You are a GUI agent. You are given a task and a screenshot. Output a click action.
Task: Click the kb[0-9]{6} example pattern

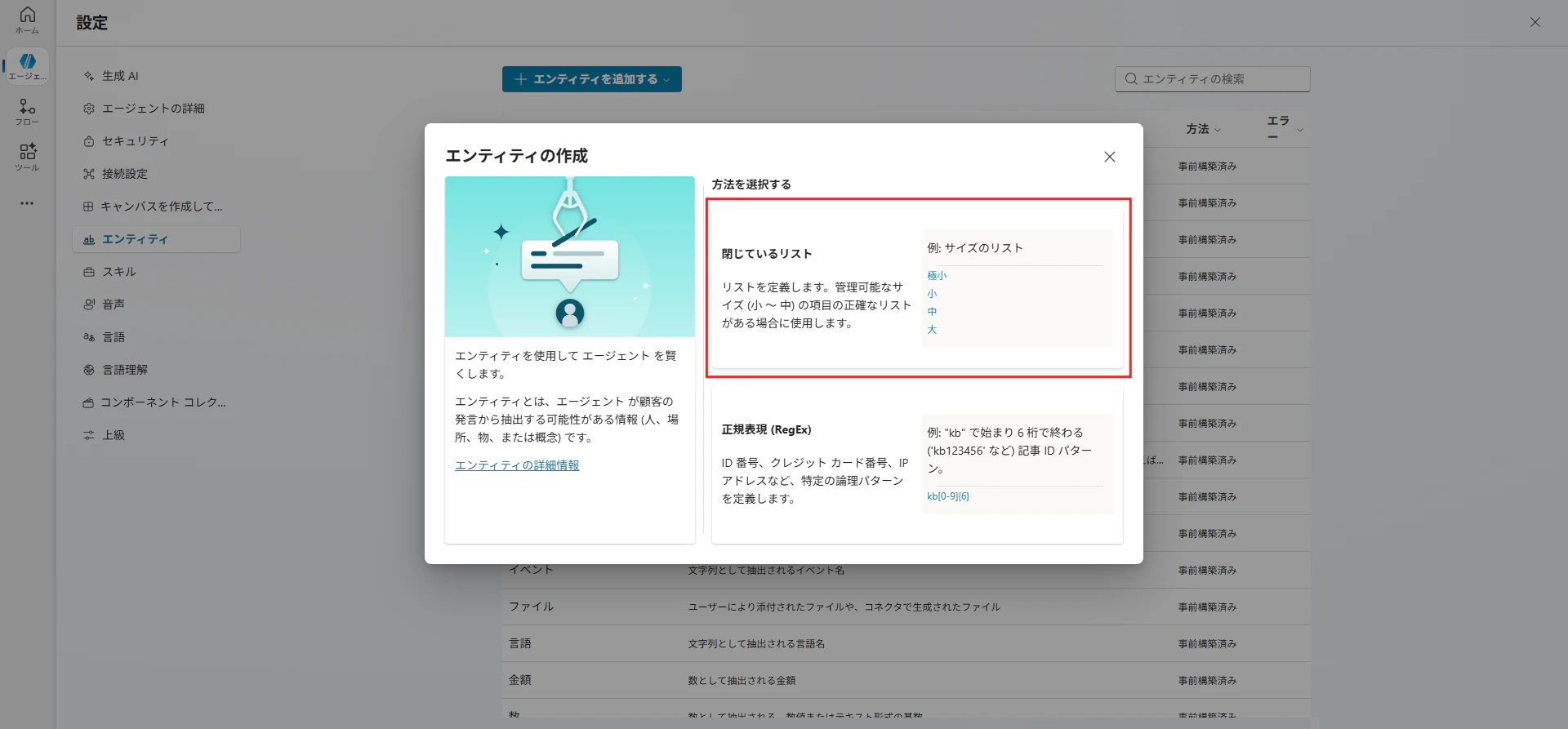pos(948,496)
